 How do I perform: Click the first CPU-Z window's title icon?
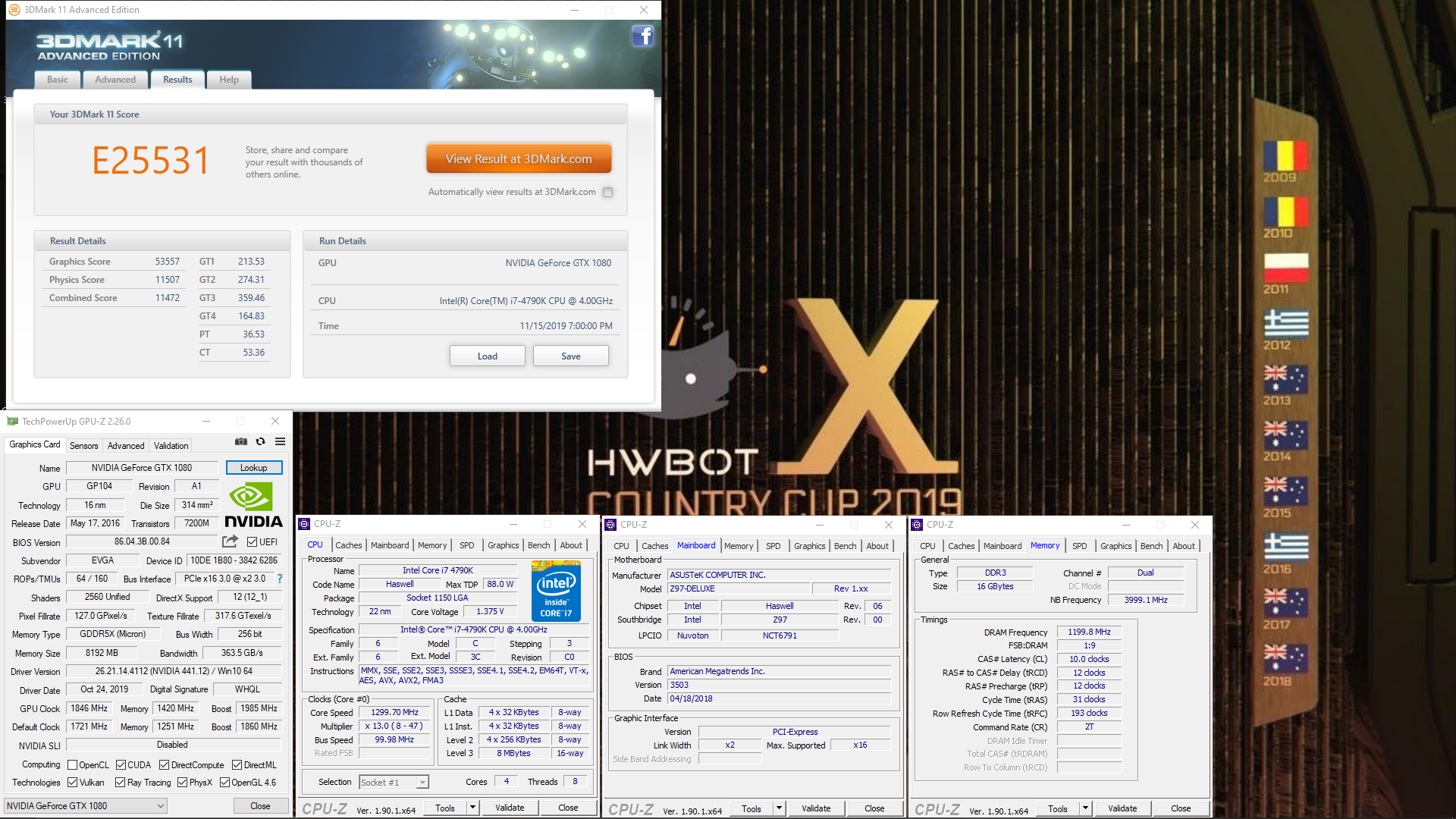point(304,524)
